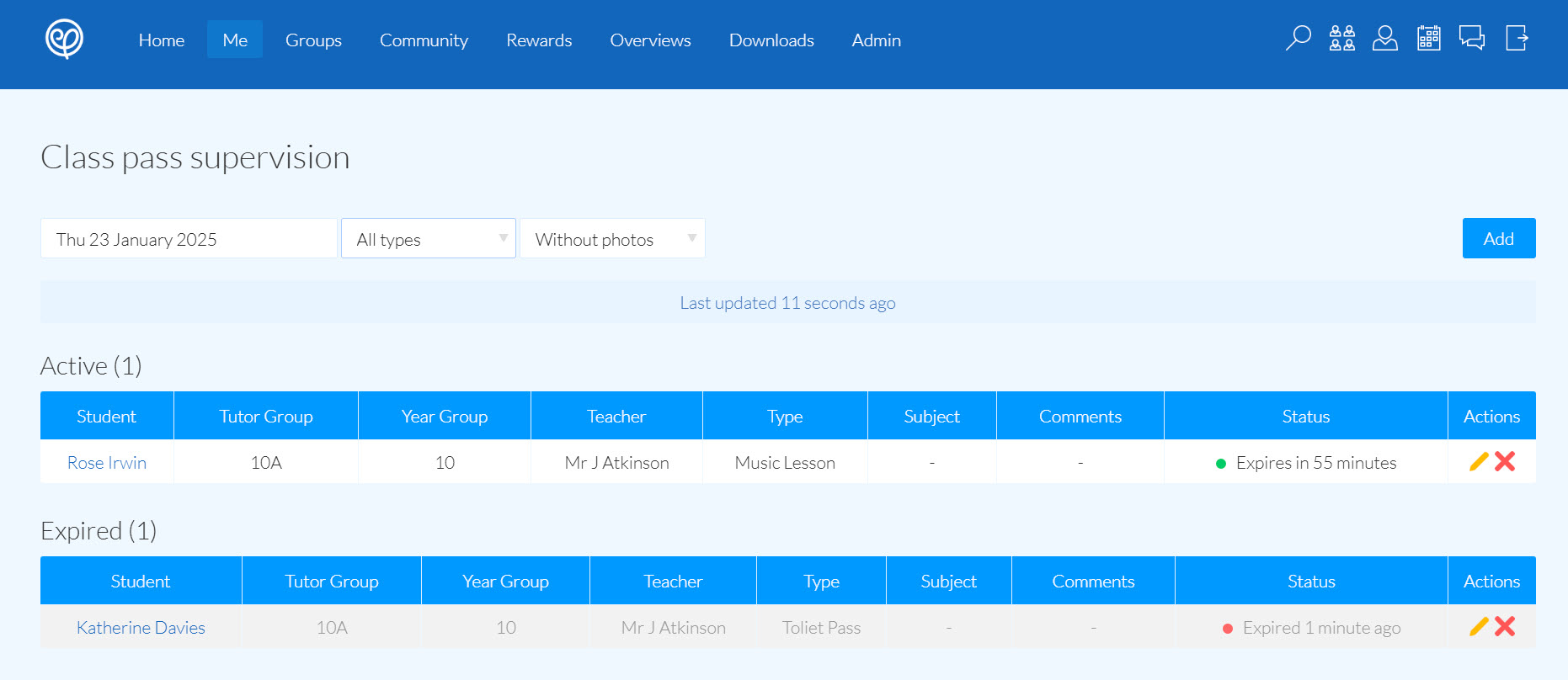This screenshot has width=1568, height=680.
Task: Open the Rewards menu
Action: coord(539,40)
